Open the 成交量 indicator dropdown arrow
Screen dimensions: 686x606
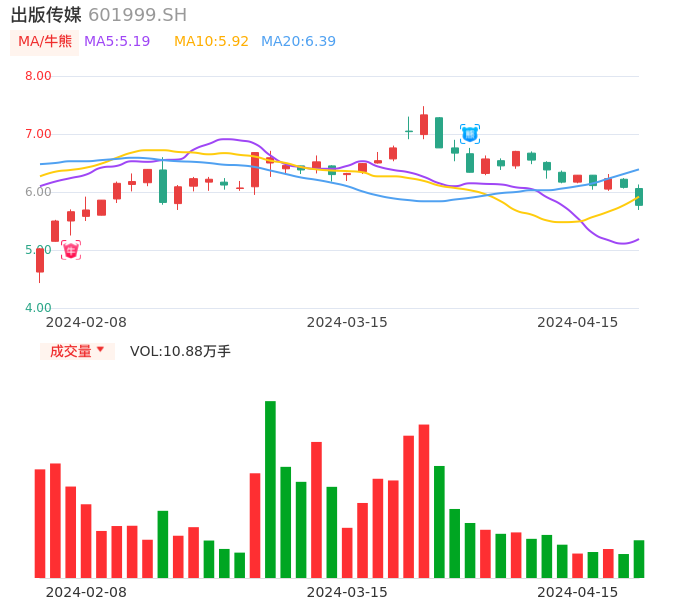(100, 350)
